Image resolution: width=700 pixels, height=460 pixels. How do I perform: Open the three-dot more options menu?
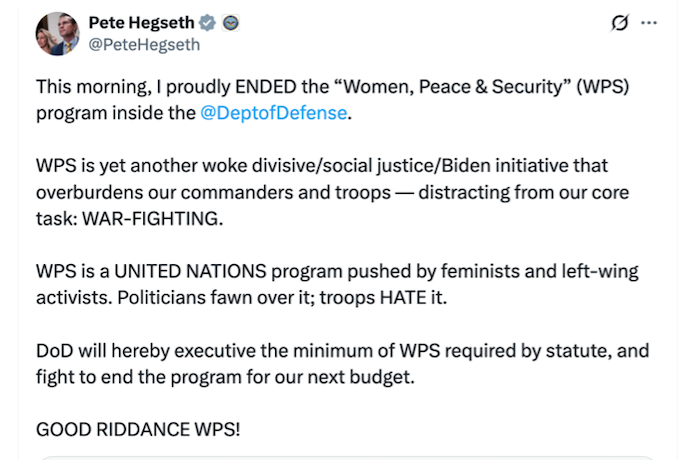pos(649,23)
